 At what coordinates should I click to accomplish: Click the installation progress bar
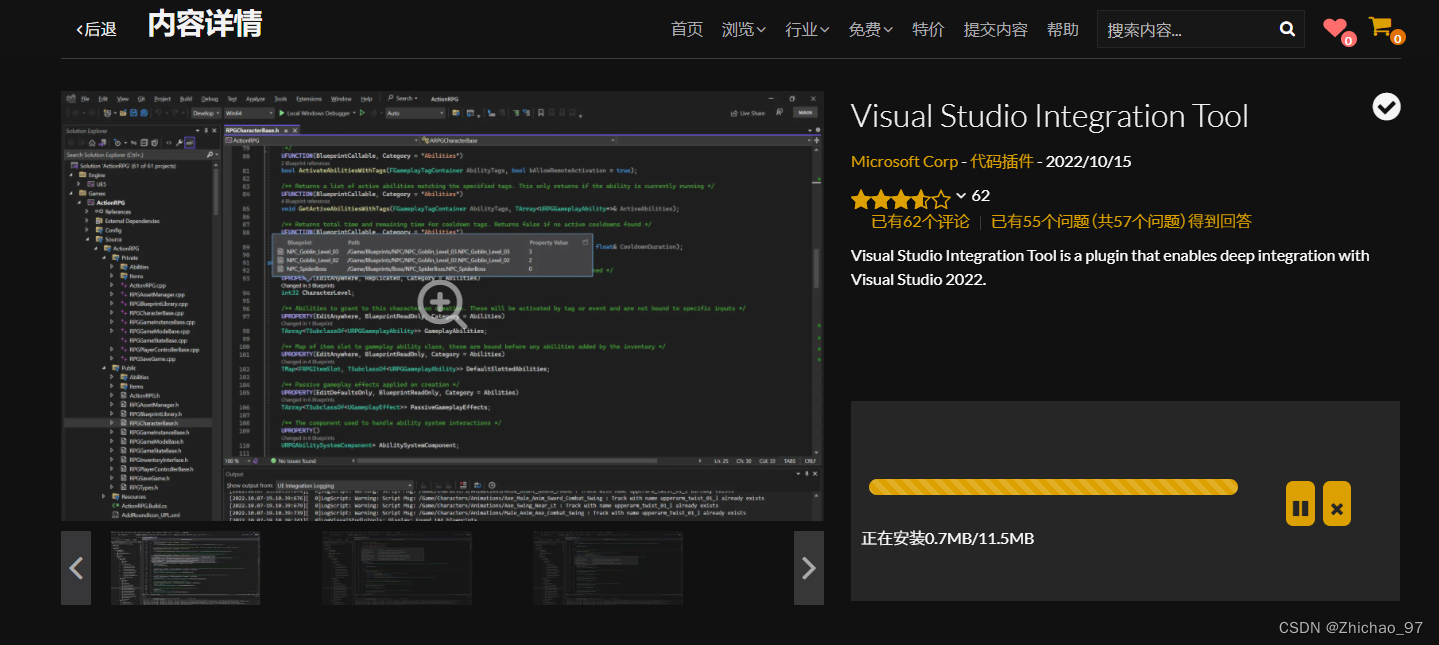1053,487
